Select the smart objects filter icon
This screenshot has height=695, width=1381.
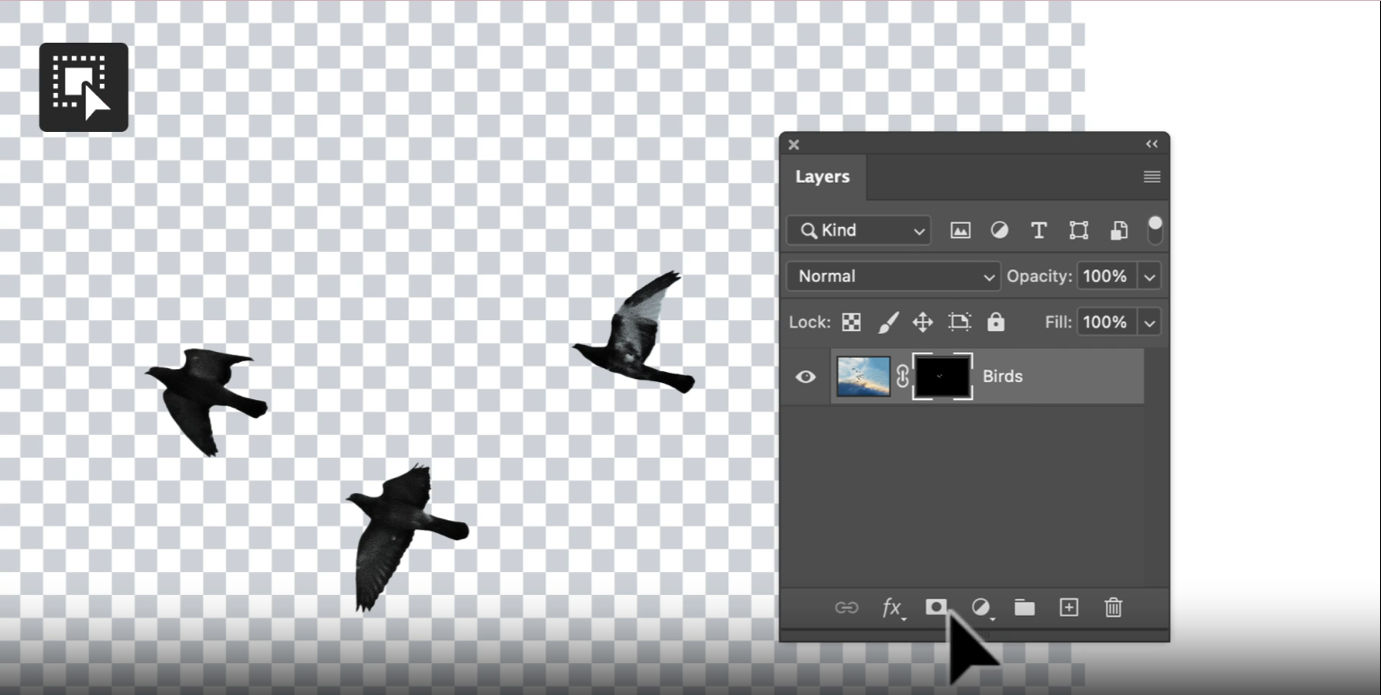point(1117,230)
